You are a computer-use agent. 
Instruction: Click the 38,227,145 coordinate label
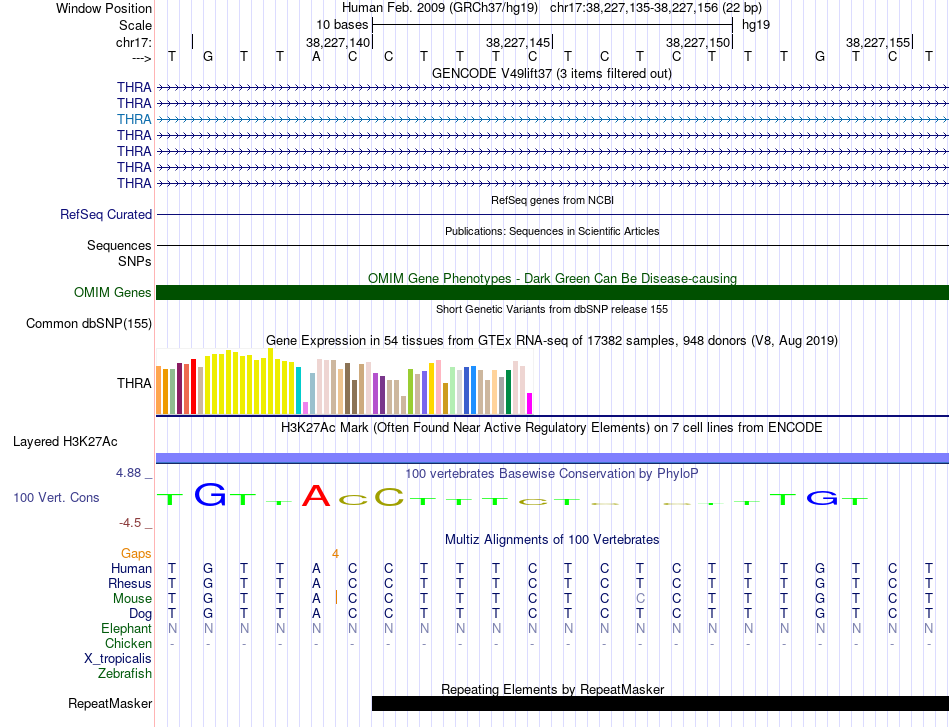point(518,42)
